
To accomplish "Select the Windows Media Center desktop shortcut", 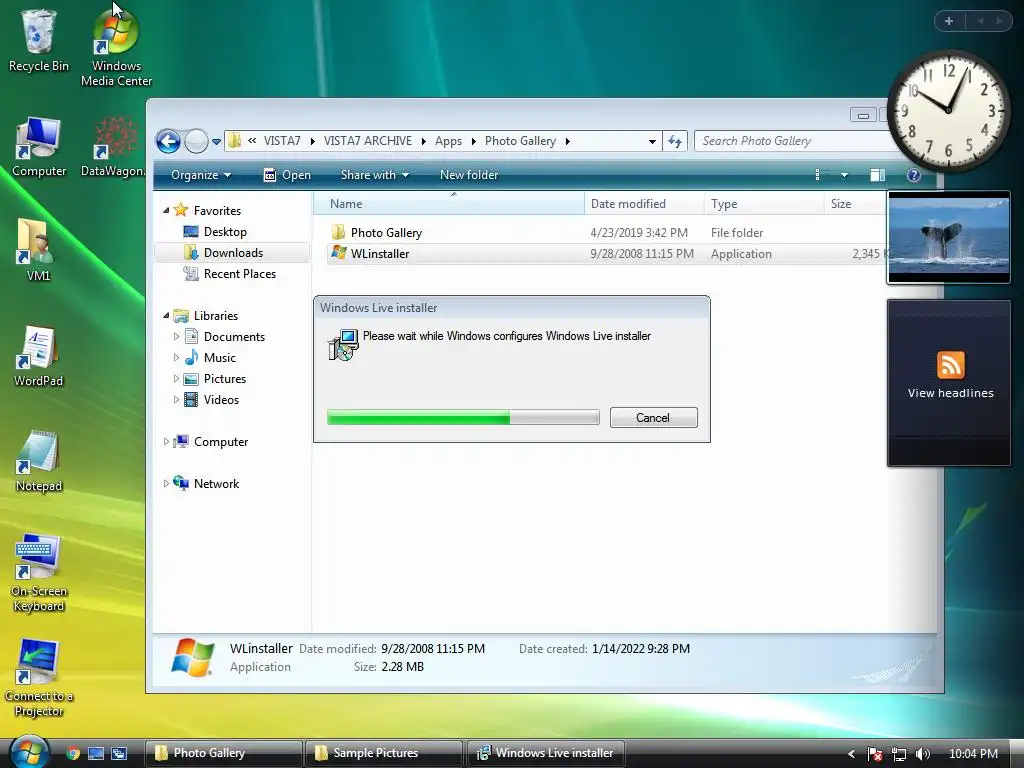I will [x=116, y=48].
